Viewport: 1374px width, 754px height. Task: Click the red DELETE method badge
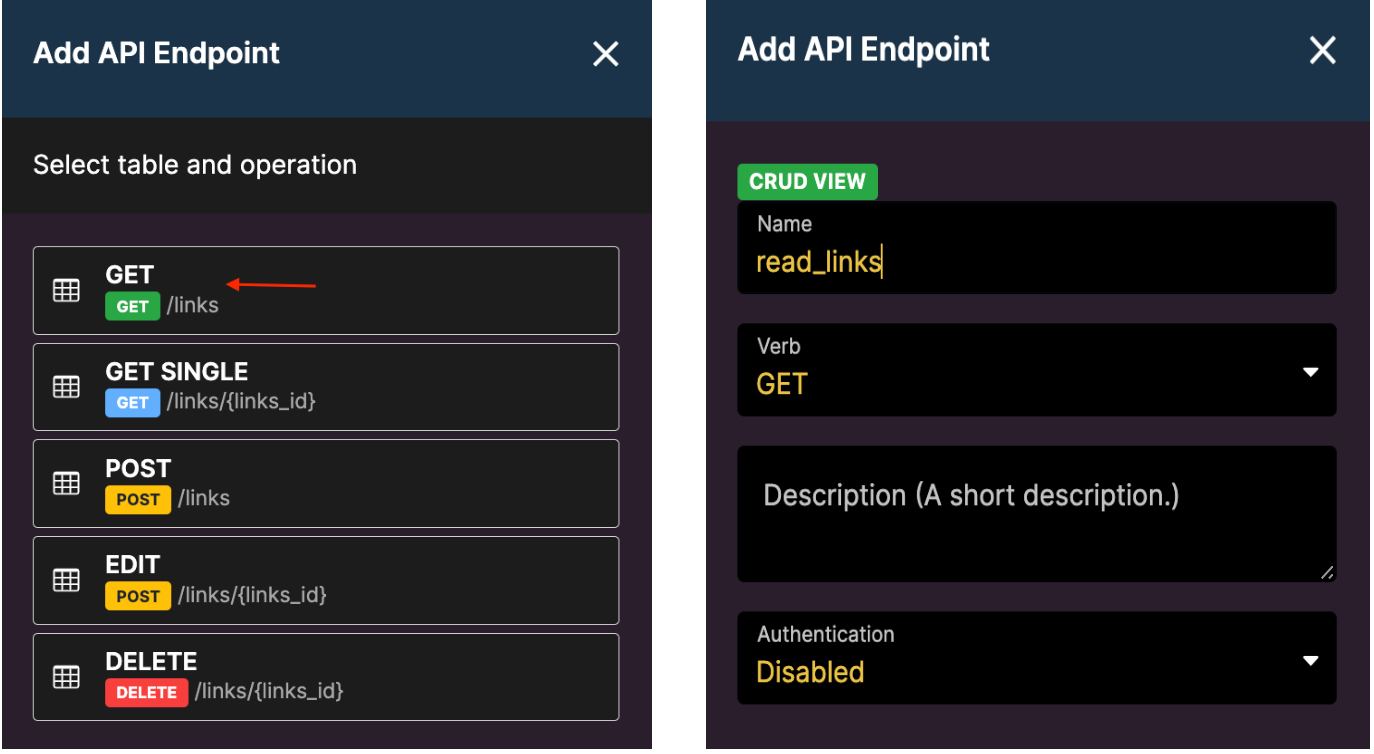(x=146, y=692)
